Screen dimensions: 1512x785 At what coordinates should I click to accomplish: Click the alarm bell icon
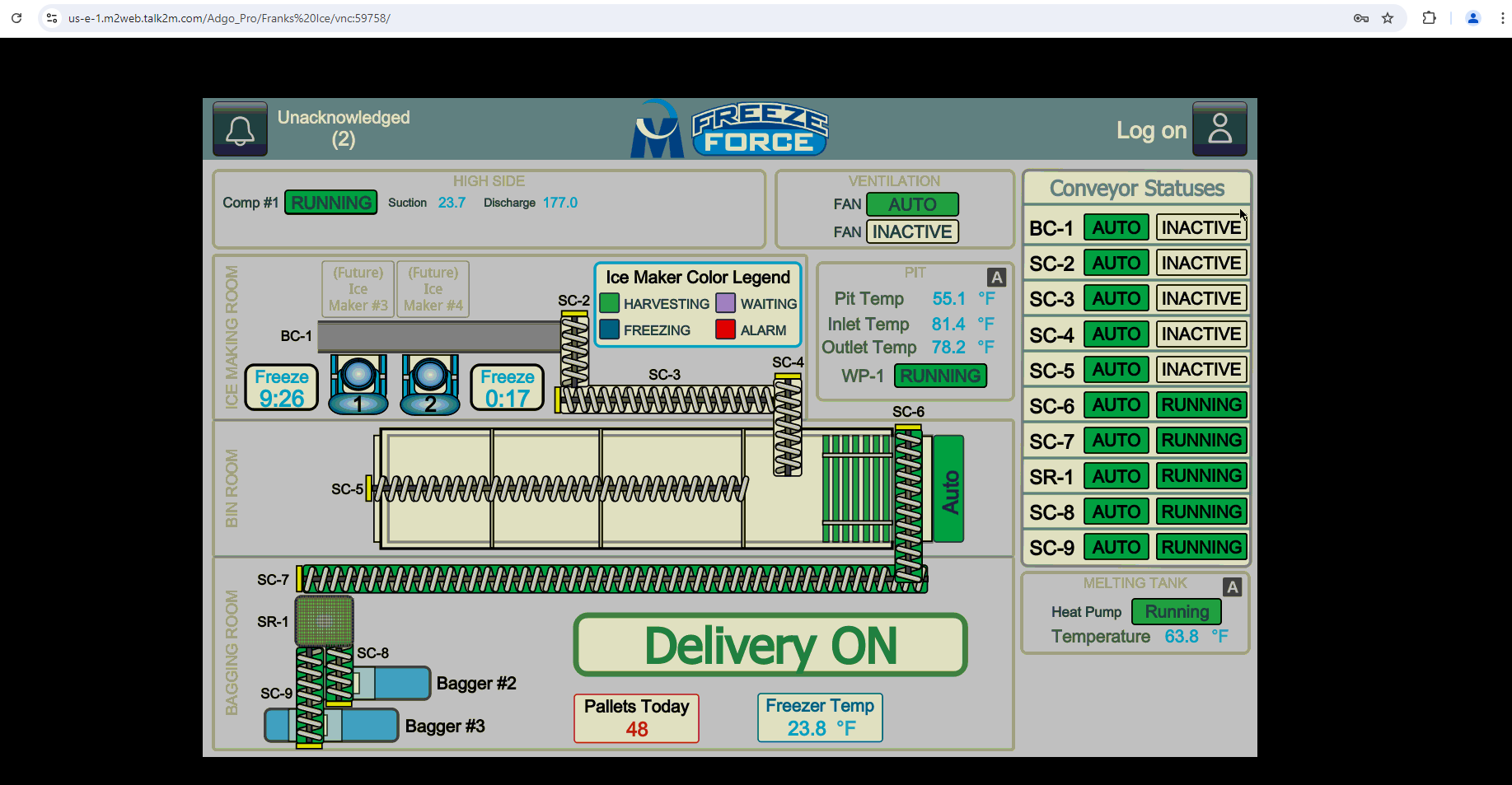click(x=240, y=129)
